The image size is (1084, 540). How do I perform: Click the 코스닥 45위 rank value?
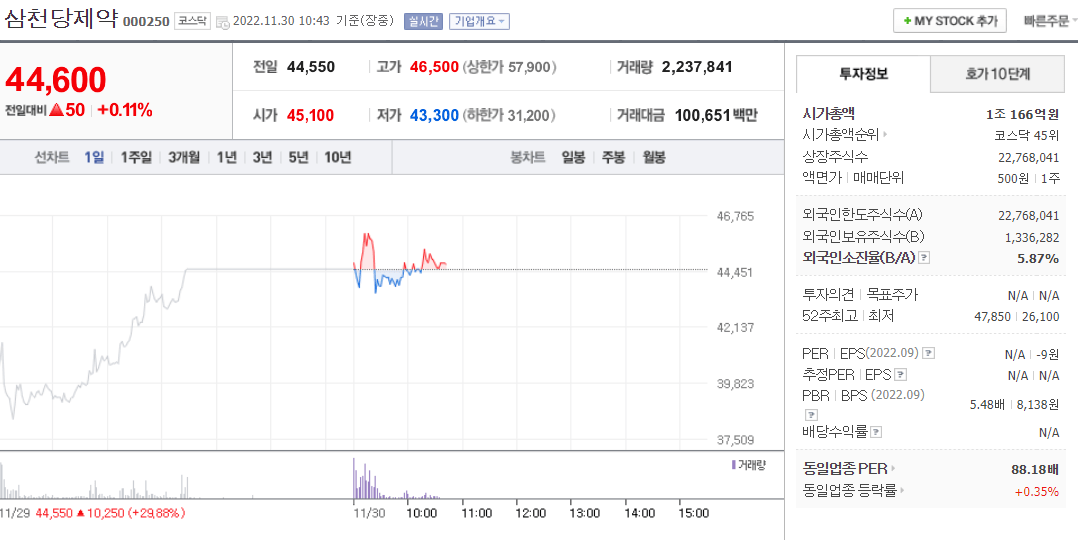point(1027,136)
